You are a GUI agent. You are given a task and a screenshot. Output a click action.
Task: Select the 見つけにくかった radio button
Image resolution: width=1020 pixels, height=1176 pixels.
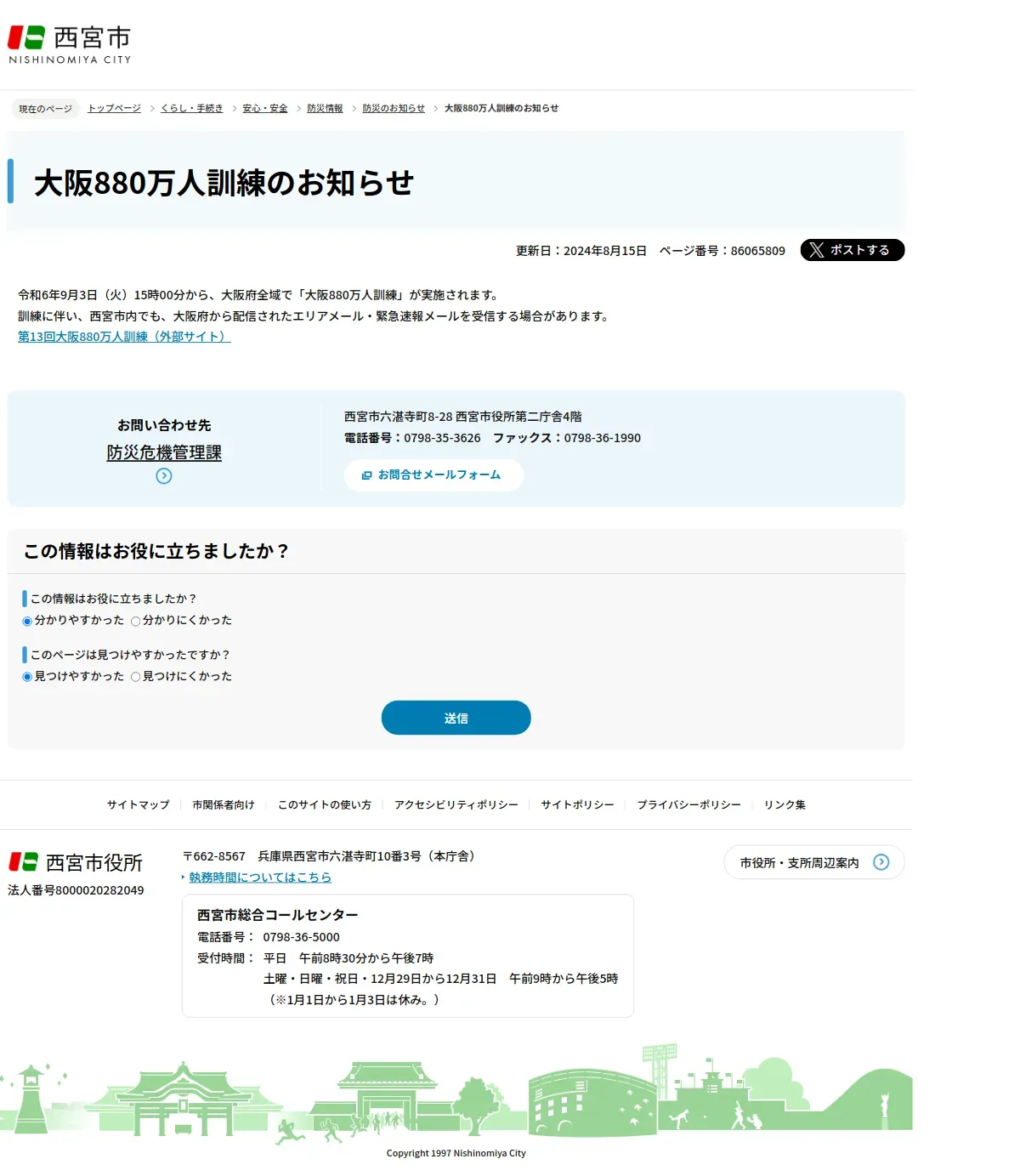click(x=136, y=678)
